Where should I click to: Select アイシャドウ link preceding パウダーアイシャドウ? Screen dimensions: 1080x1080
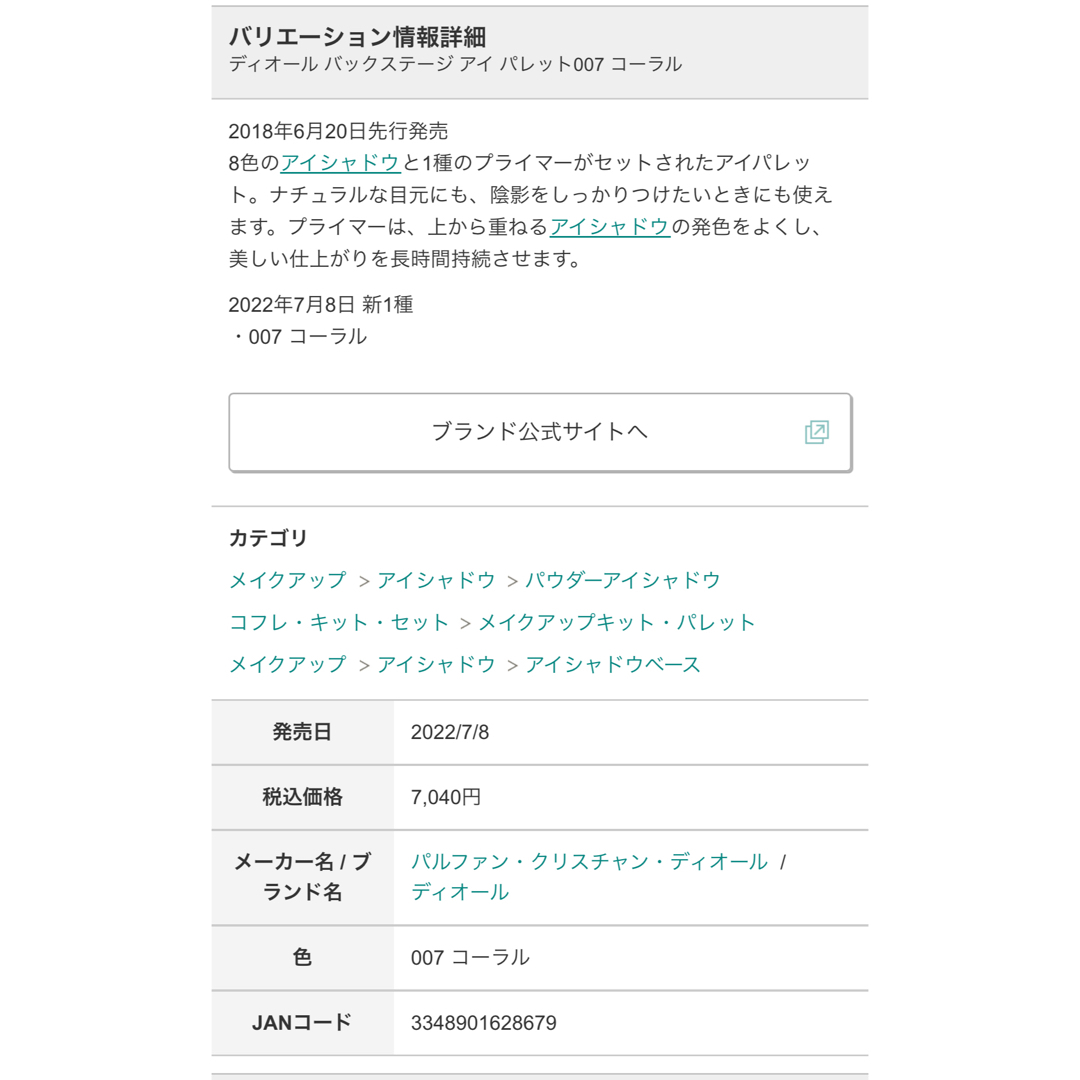tap(436, 580)
